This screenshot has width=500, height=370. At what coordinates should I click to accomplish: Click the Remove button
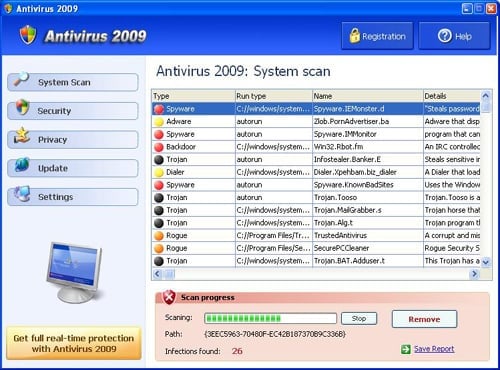(x=424, y=319)
